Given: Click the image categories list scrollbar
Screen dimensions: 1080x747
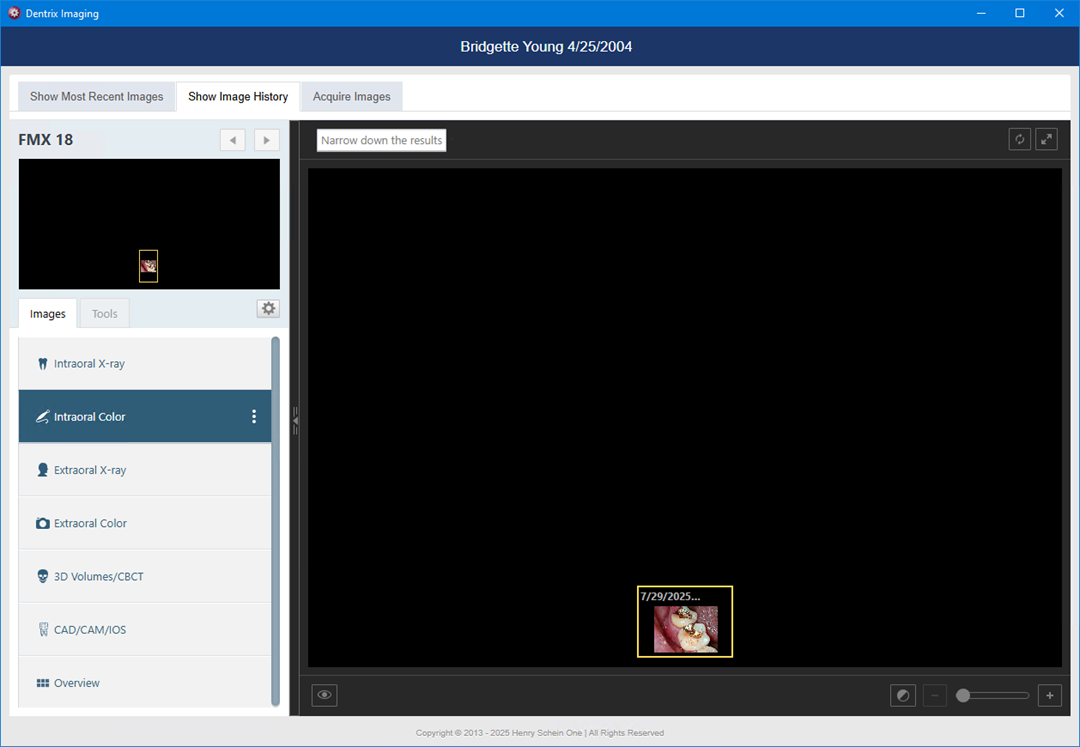Looking at the screenshot, I should [x=276, y=521].
